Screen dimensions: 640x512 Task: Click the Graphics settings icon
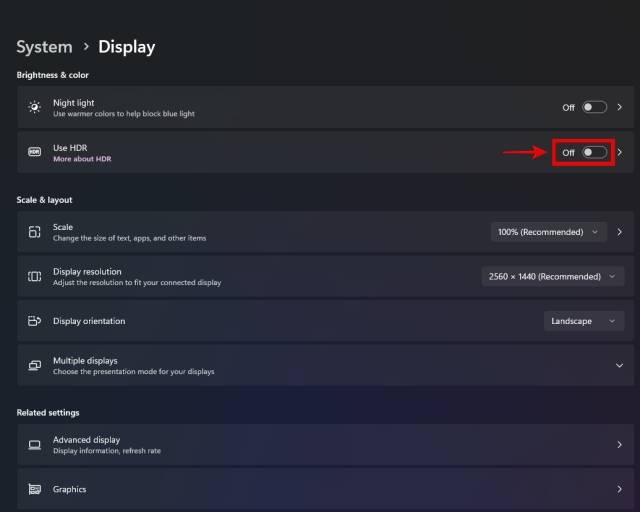click(x=35, y=489)
